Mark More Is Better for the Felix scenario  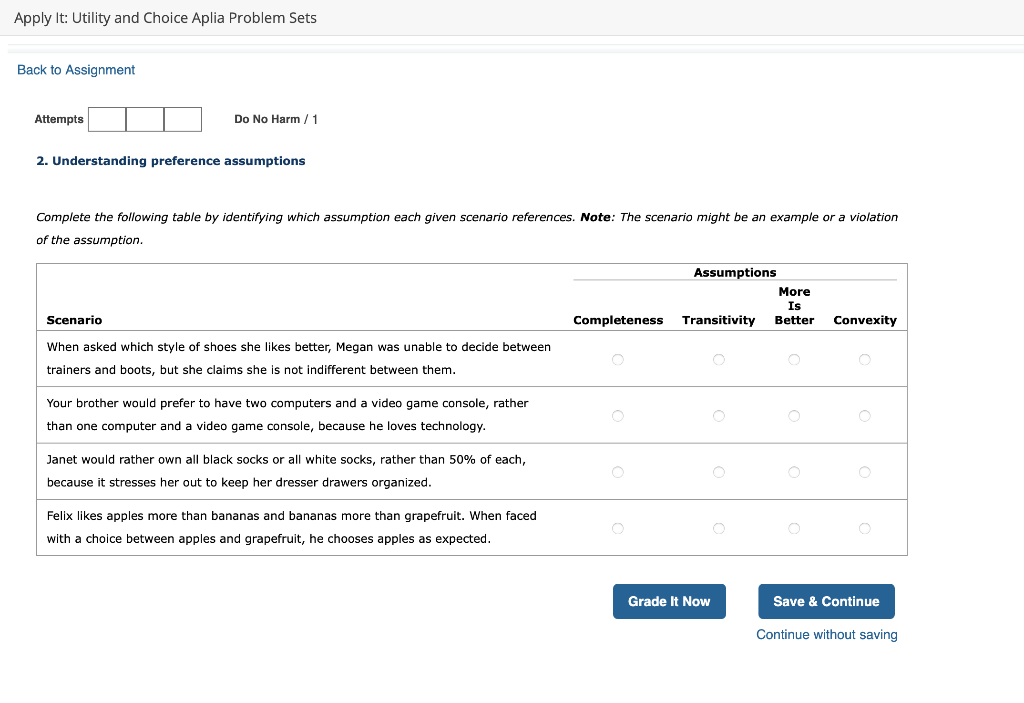coord(794,528)
